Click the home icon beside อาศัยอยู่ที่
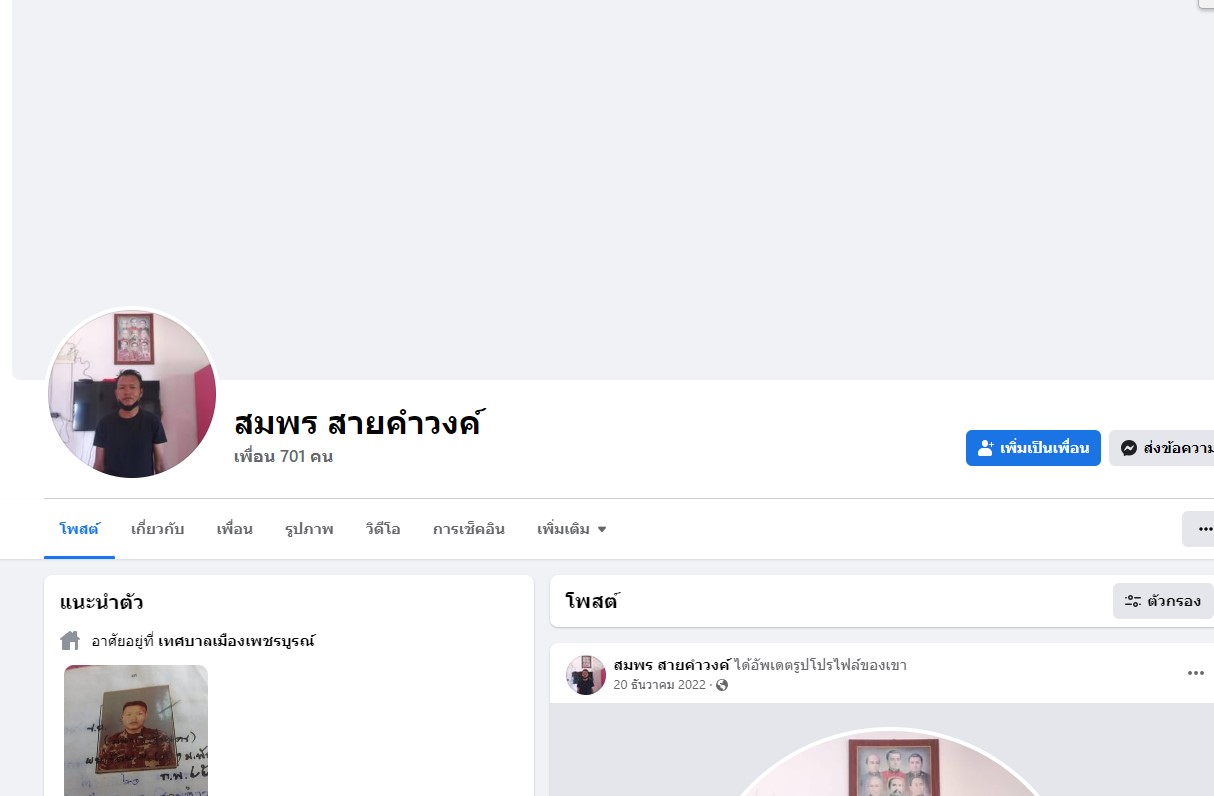The height and width of the screenshot is (796, 1214). click(70, 640)
